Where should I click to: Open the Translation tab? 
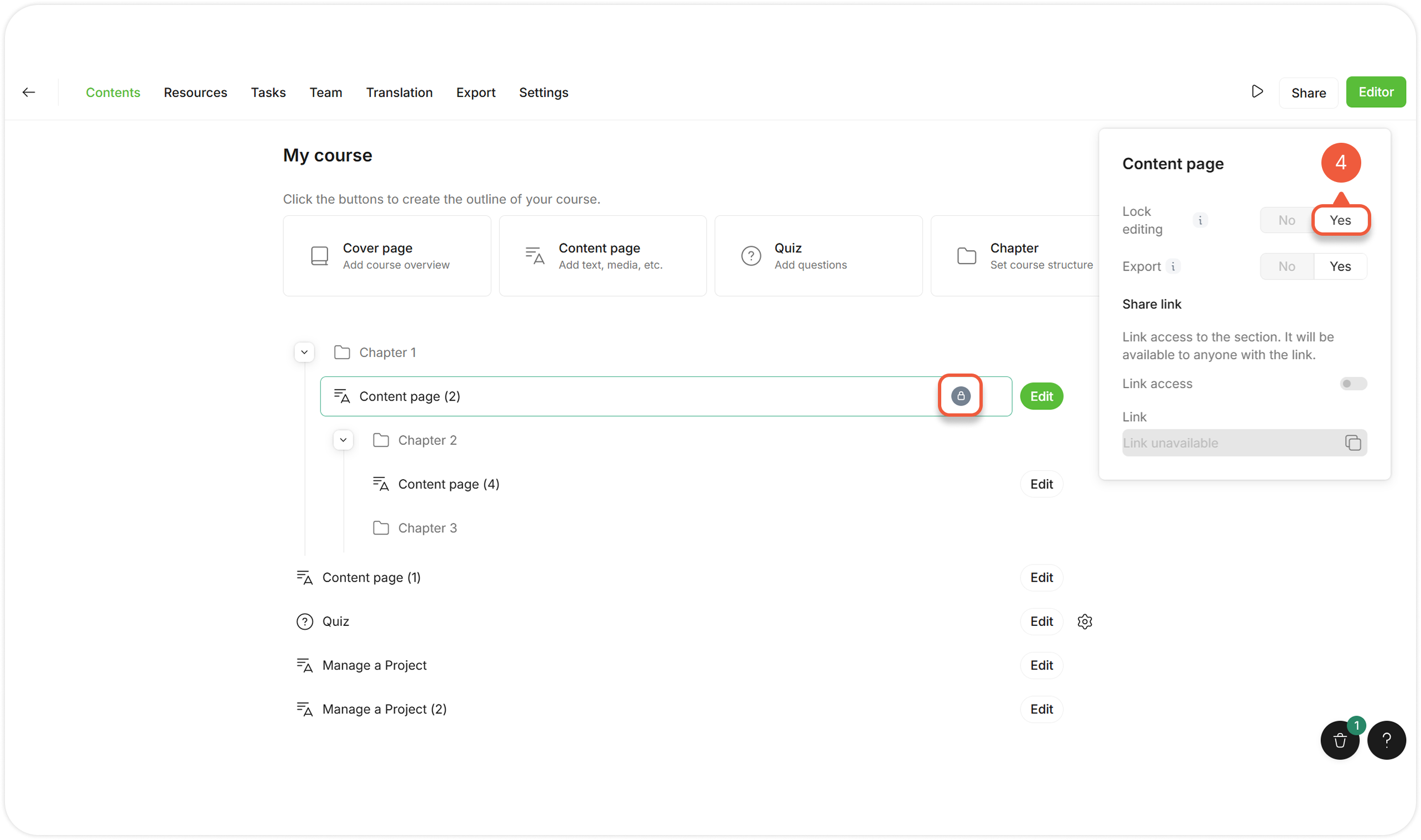click(399, 92)
